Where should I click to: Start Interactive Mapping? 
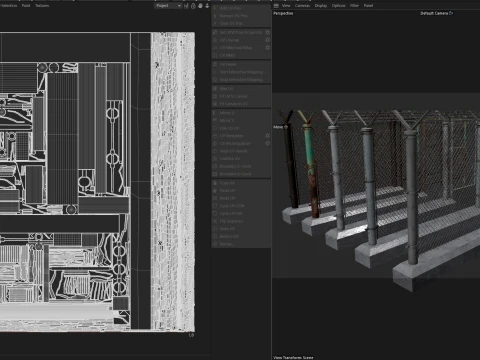241,72
